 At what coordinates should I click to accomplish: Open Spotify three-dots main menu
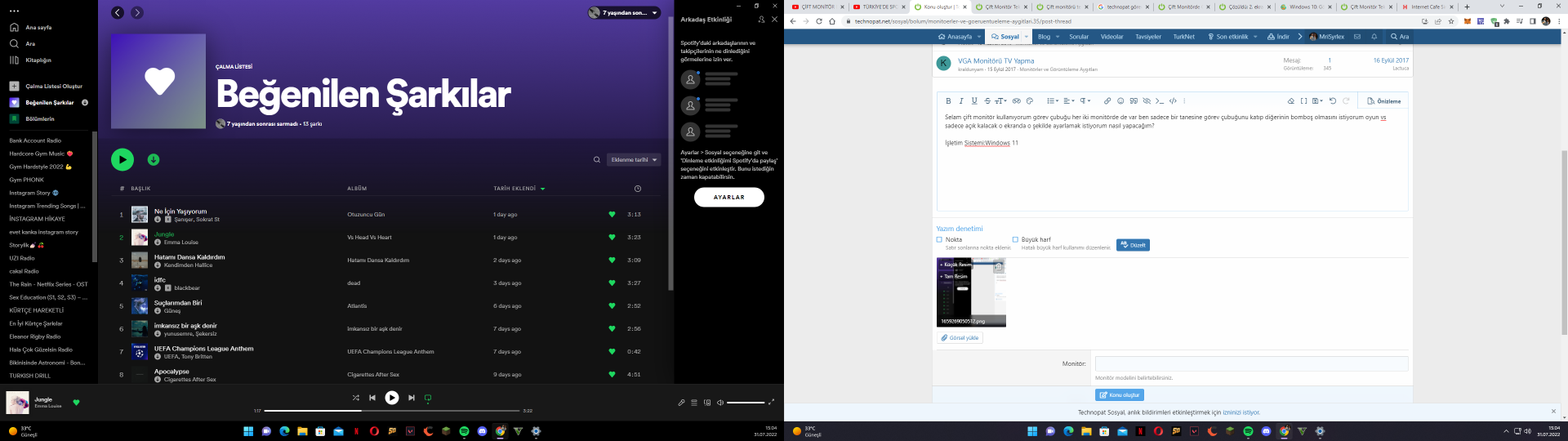14,11
